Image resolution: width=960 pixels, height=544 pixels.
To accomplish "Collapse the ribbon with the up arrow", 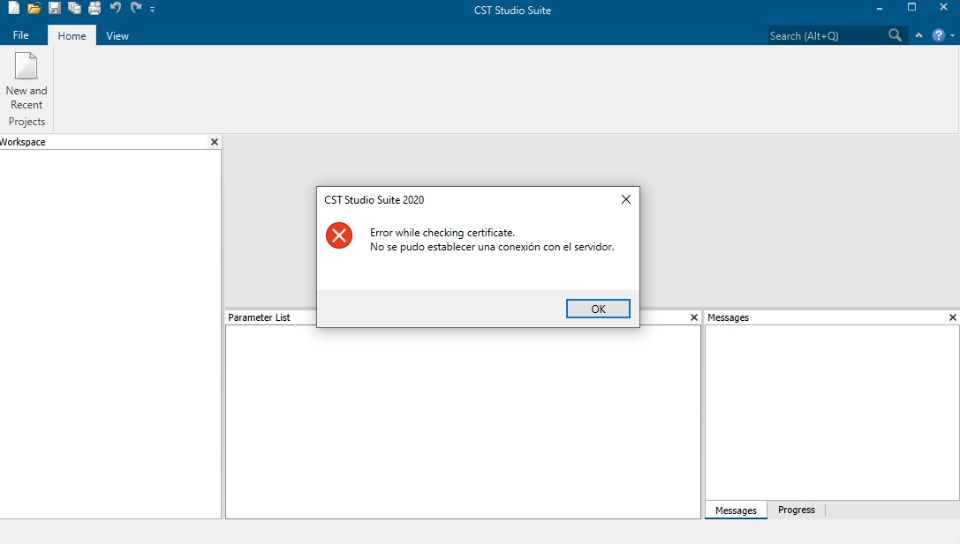I will point(919,35).
